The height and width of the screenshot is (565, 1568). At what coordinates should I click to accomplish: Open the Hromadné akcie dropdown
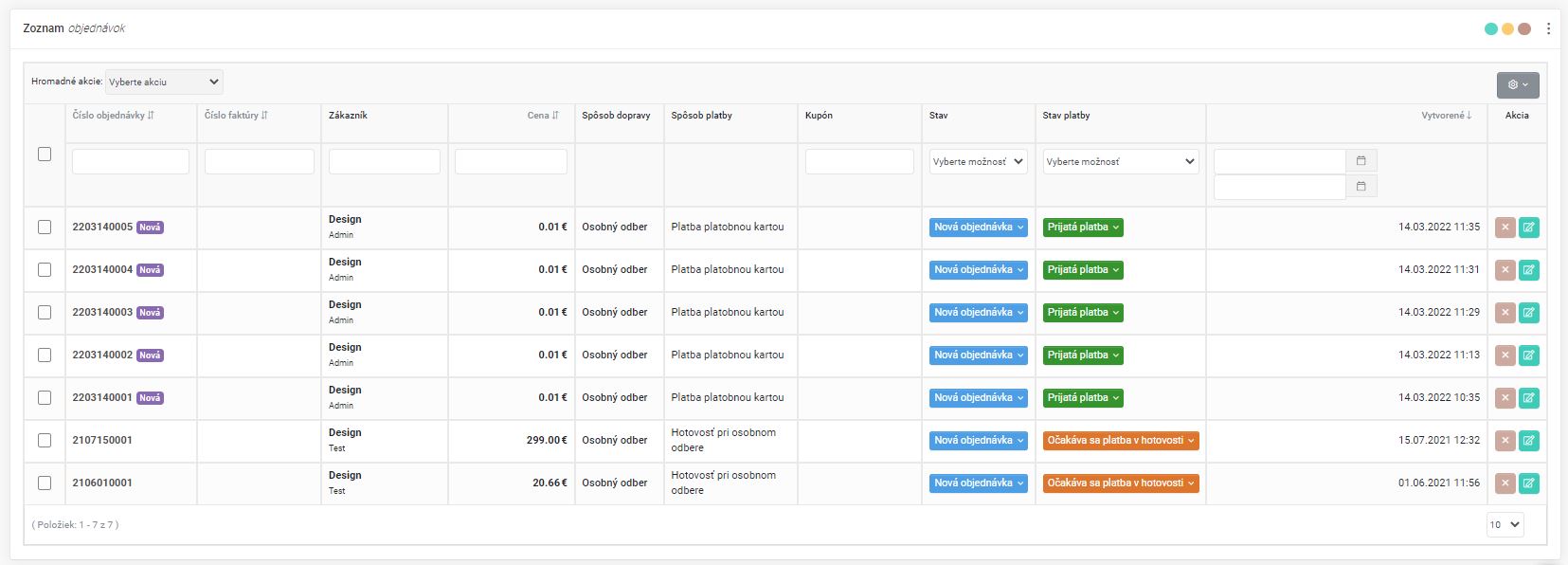tap(164, 82)
